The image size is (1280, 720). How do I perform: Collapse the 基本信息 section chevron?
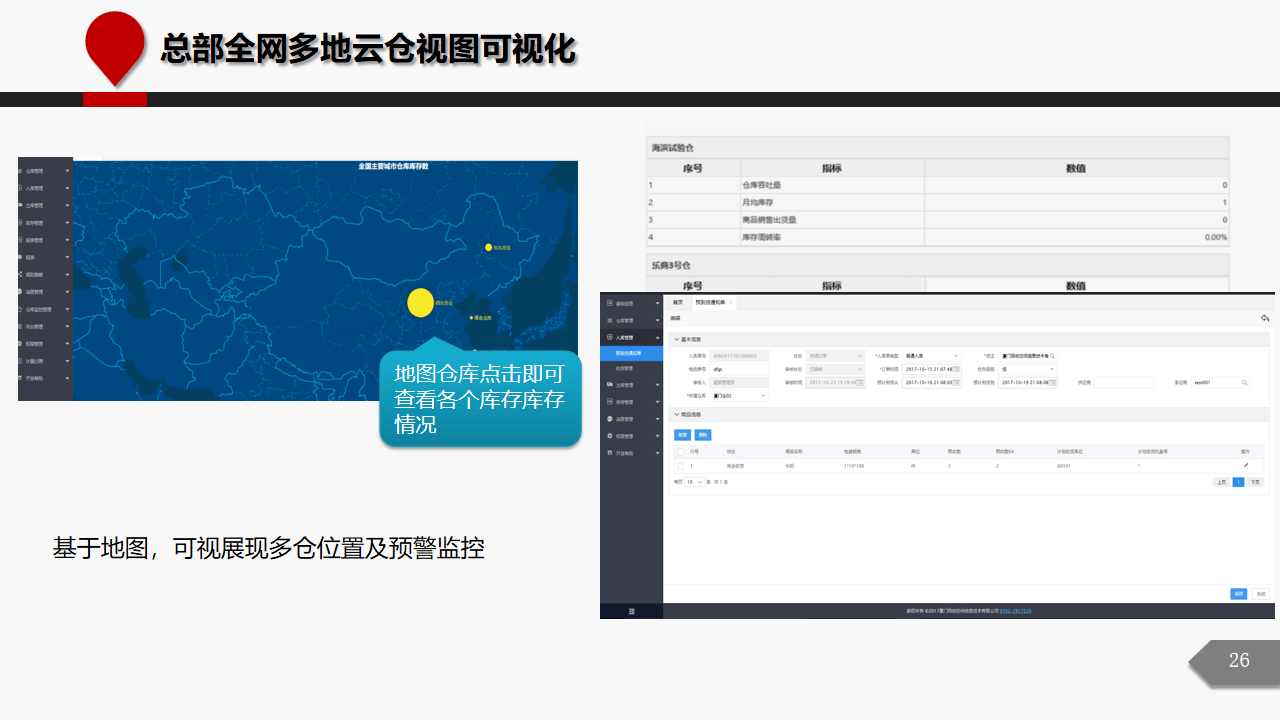[x=676, y=339]
